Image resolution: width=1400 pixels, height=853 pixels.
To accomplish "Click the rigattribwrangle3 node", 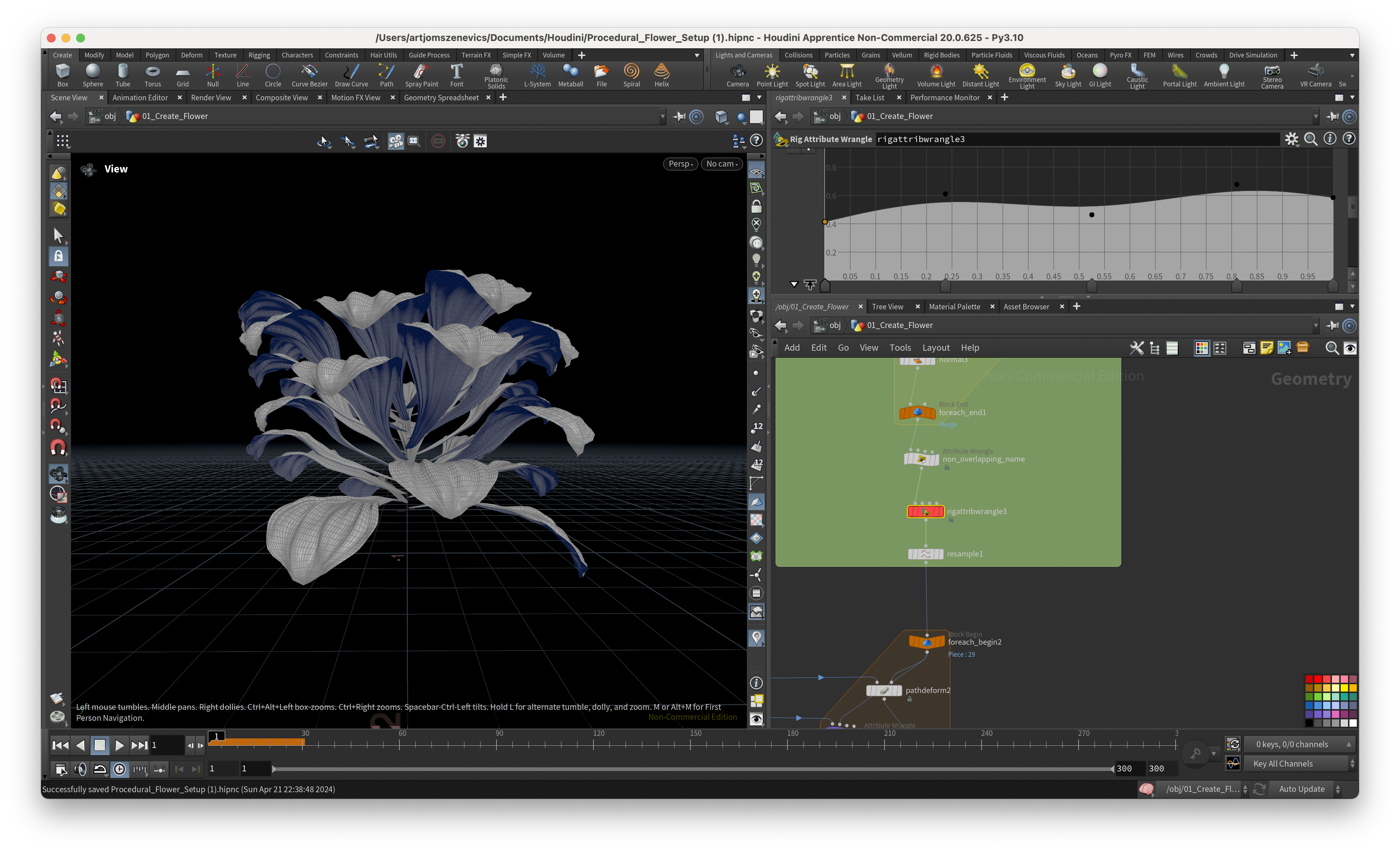I will [x=926, y=511].
